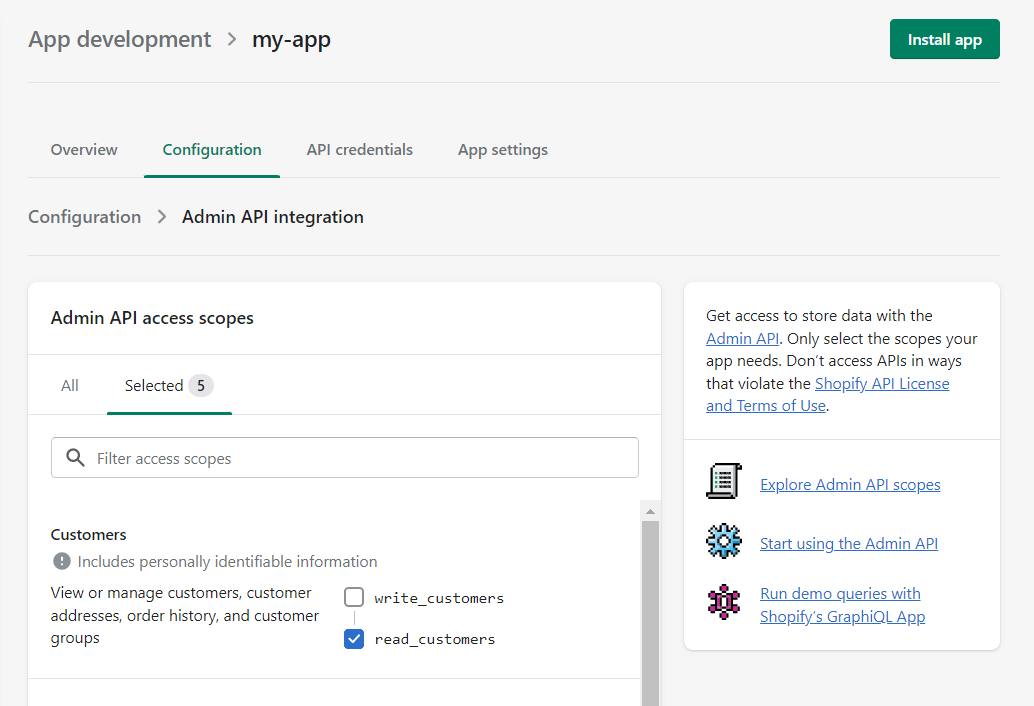
Task: Select the Configuration tab
Action: pyautogui.click(x=212, y=150)
